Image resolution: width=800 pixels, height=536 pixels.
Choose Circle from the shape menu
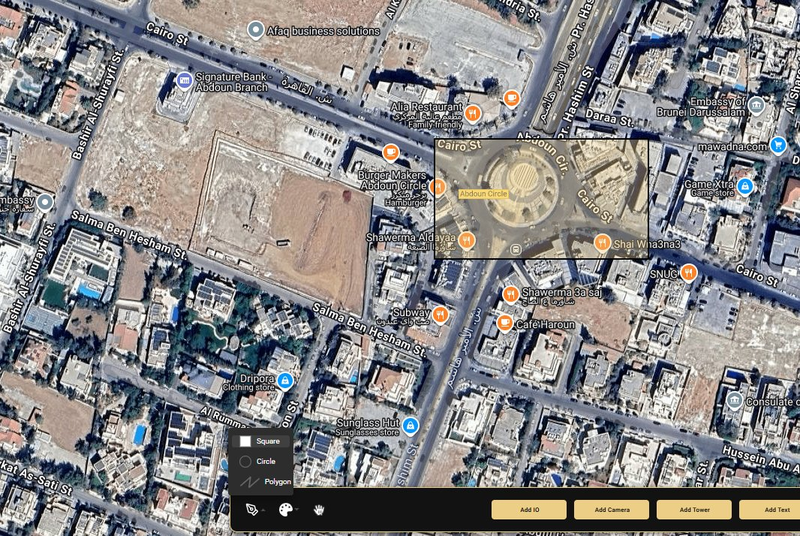pyautogui.click(x=260, y=461)
